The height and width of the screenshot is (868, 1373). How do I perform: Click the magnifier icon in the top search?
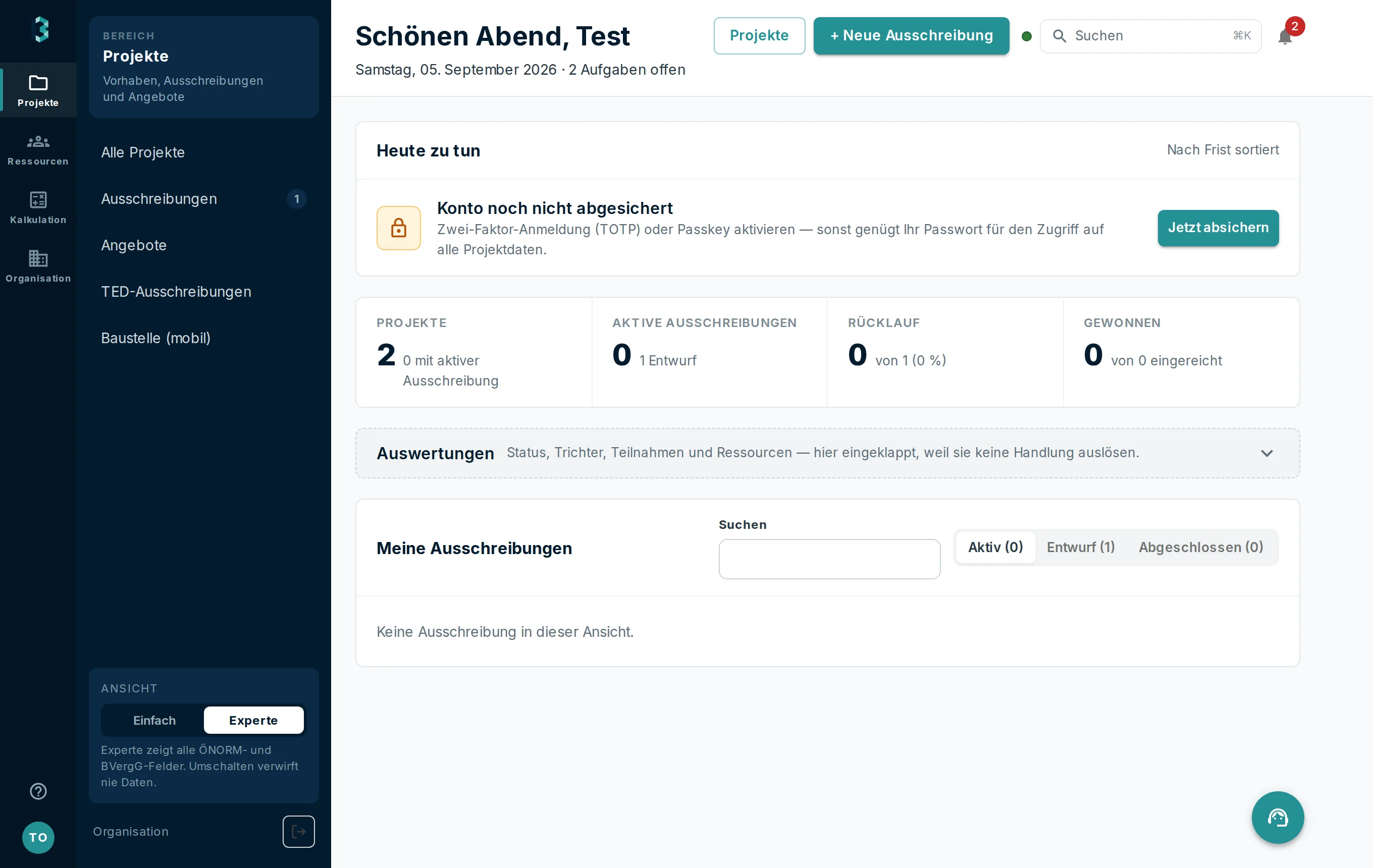coord(1060,36)
